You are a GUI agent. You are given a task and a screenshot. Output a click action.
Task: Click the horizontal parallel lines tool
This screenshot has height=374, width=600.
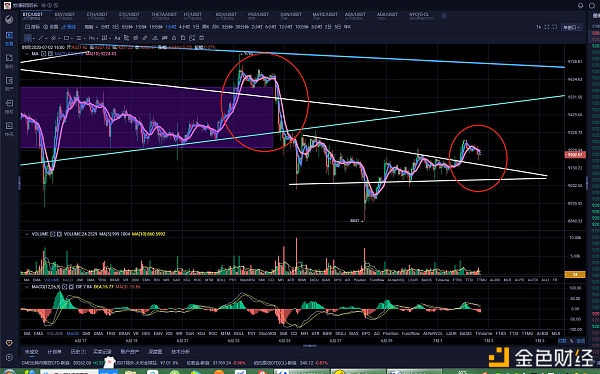pos(79,38)
